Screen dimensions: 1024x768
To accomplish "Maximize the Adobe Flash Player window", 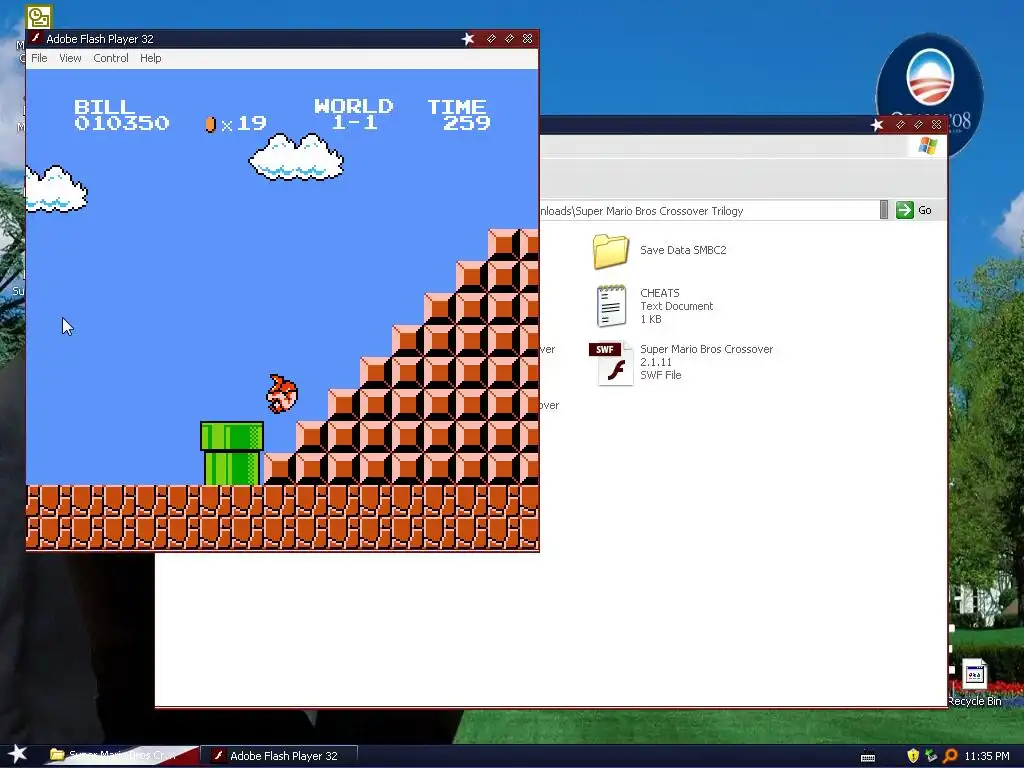I will coord(509,39).
